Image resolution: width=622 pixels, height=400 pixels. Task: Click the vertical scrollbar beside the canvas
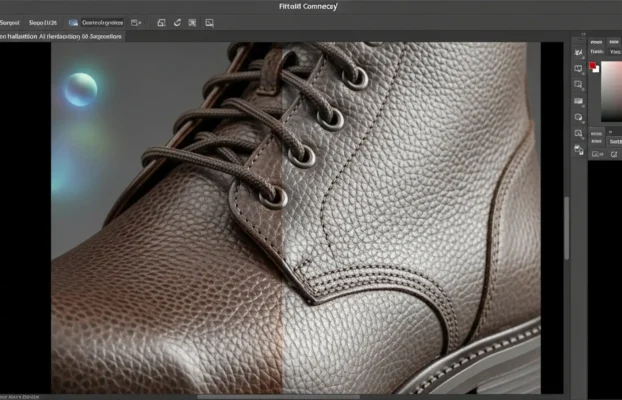pos(566,228)
